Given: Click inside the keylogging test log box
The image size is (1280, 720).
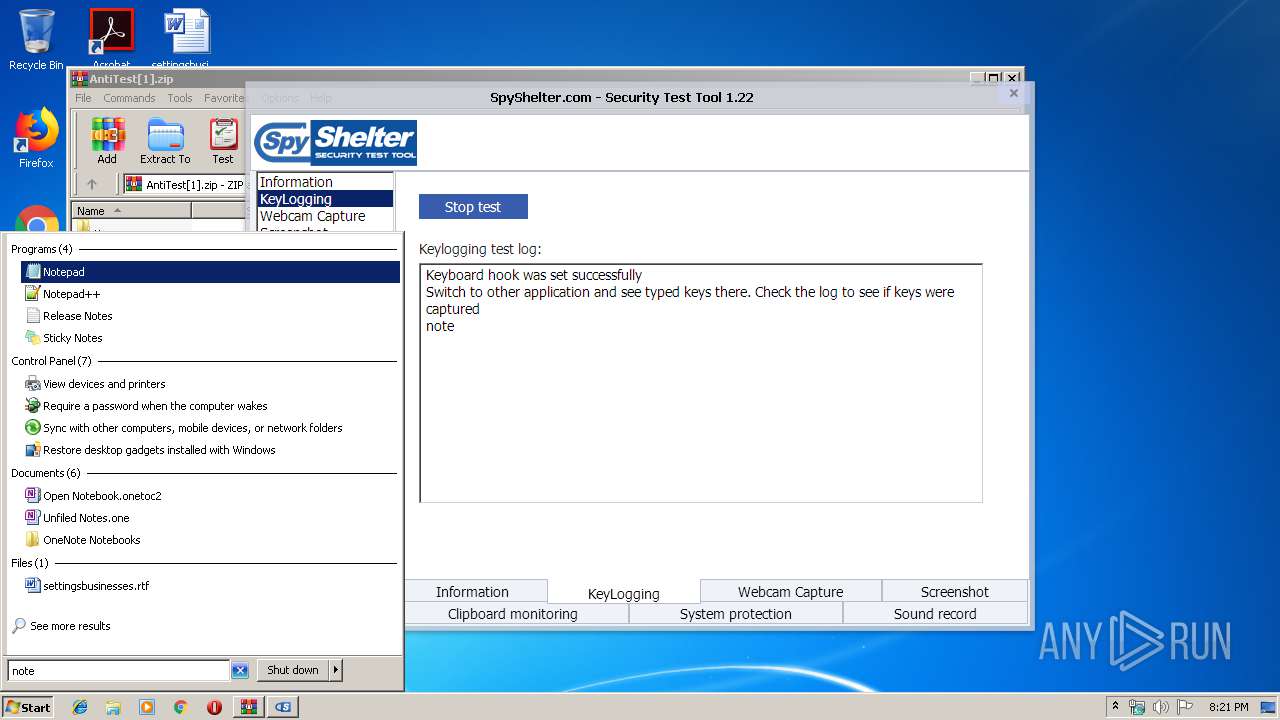Looking at the screenshot, I should tap(701, 383).
